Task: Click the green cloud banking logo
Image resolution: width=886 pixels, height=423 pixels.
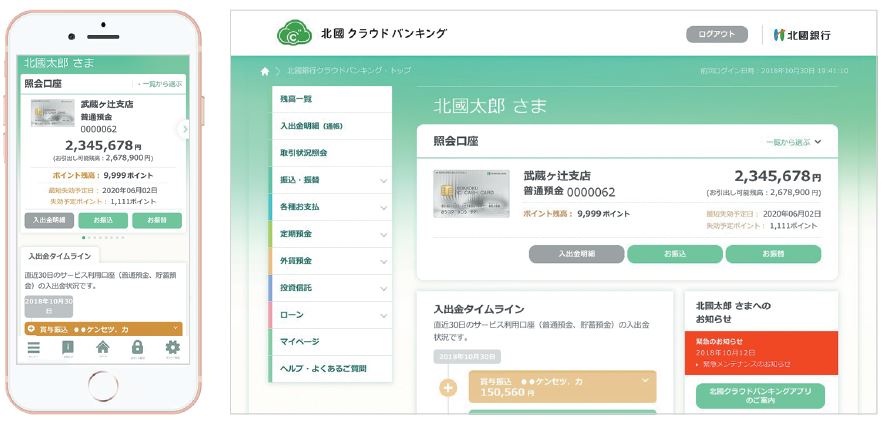Action: (294, 33)
